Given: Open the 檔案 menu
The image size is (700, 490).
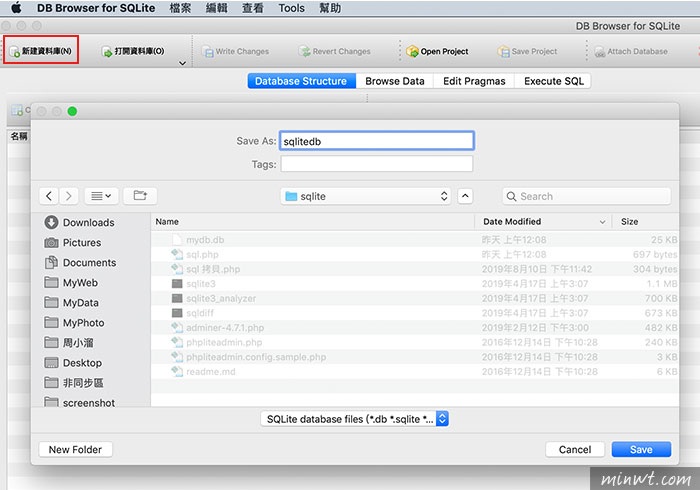Looking at the screenshot, I should [180, 8].
